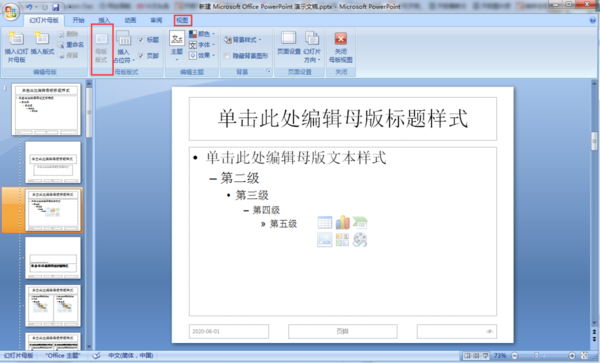
Task: Click 重命名 (Rename) in Edit Master group
Action: [x=71, y=45]
